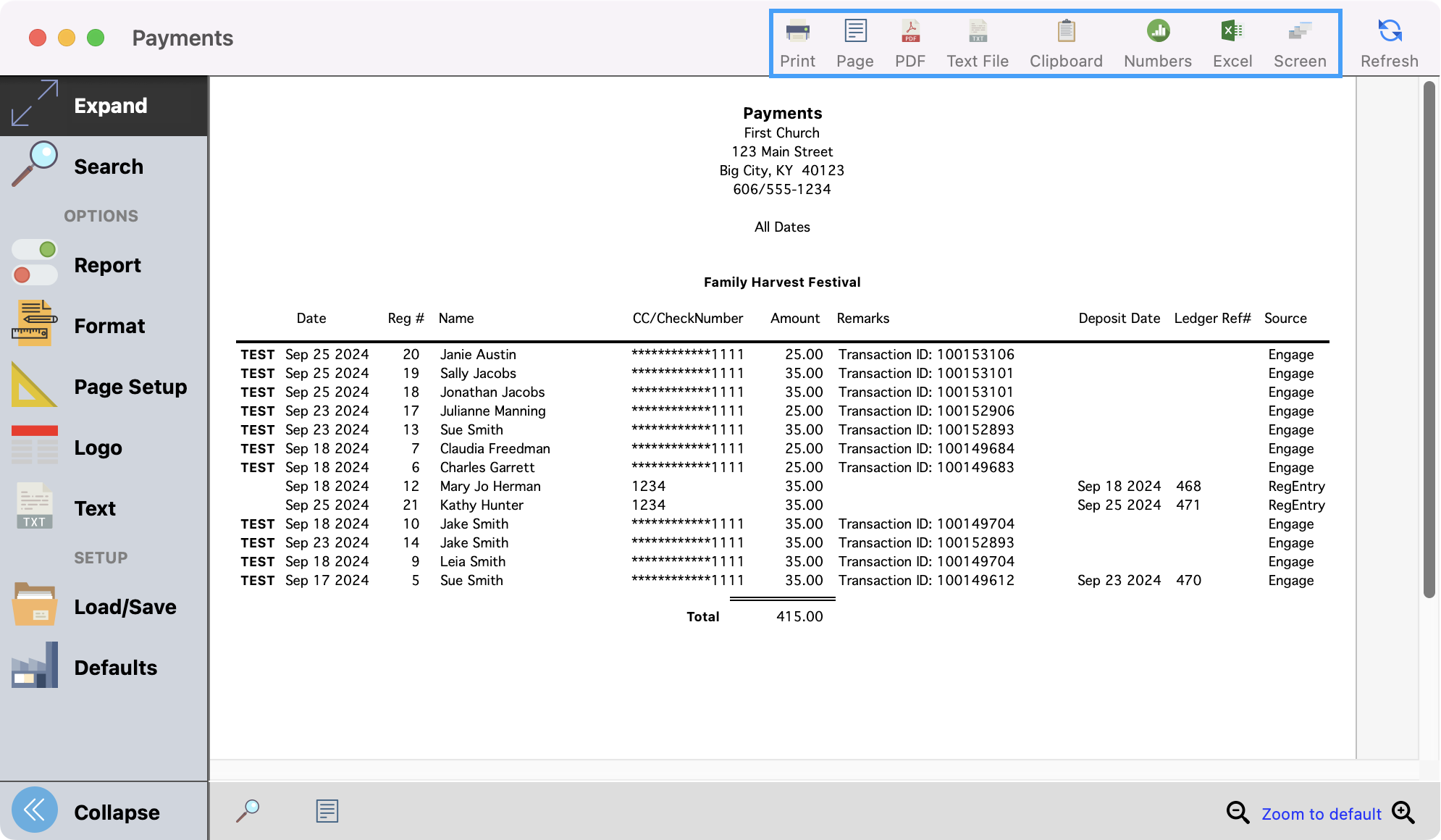The image size is (1441, 840).
Task: Open the Logo options
Action: pos(104,447)
